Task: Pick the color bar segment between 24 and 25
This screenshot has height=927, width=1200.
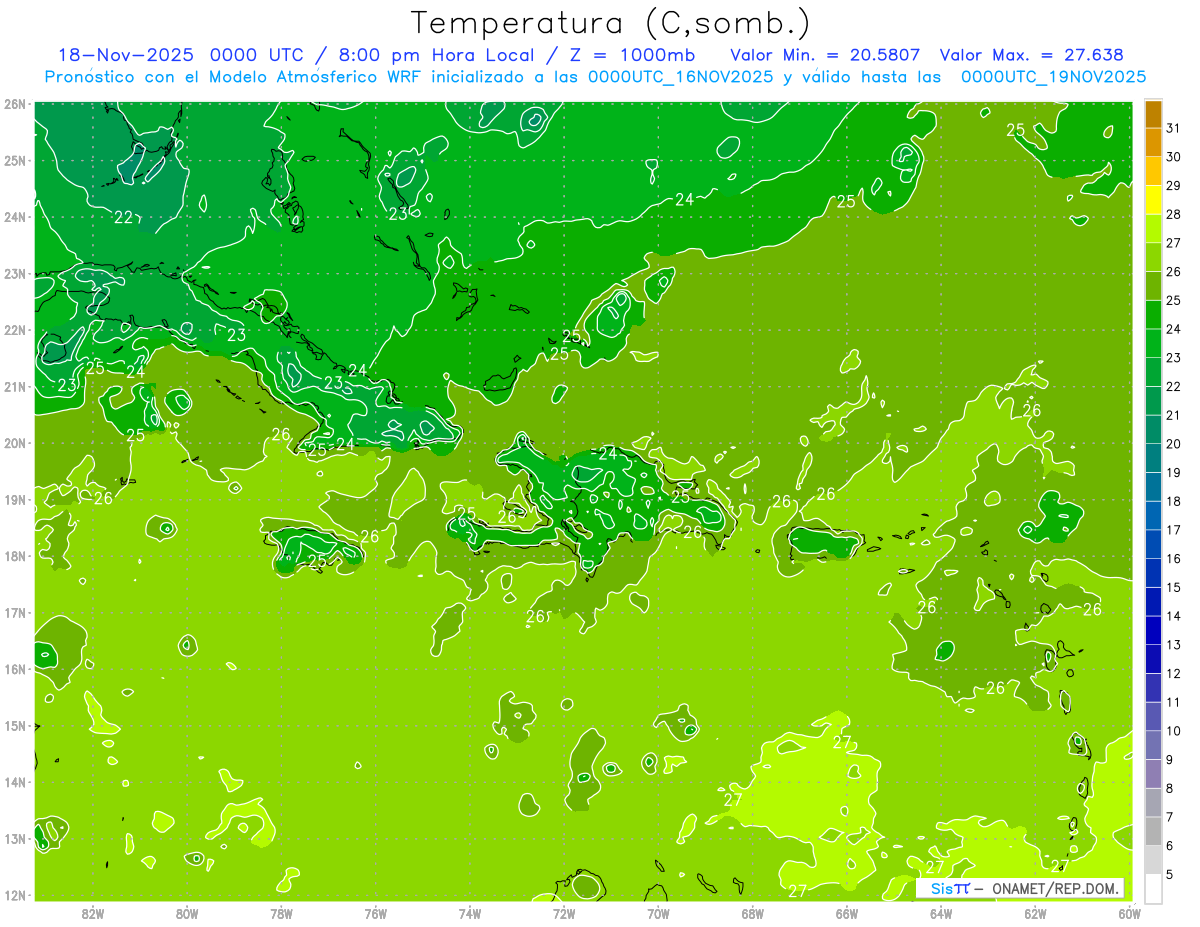Action: [1153, 314]
